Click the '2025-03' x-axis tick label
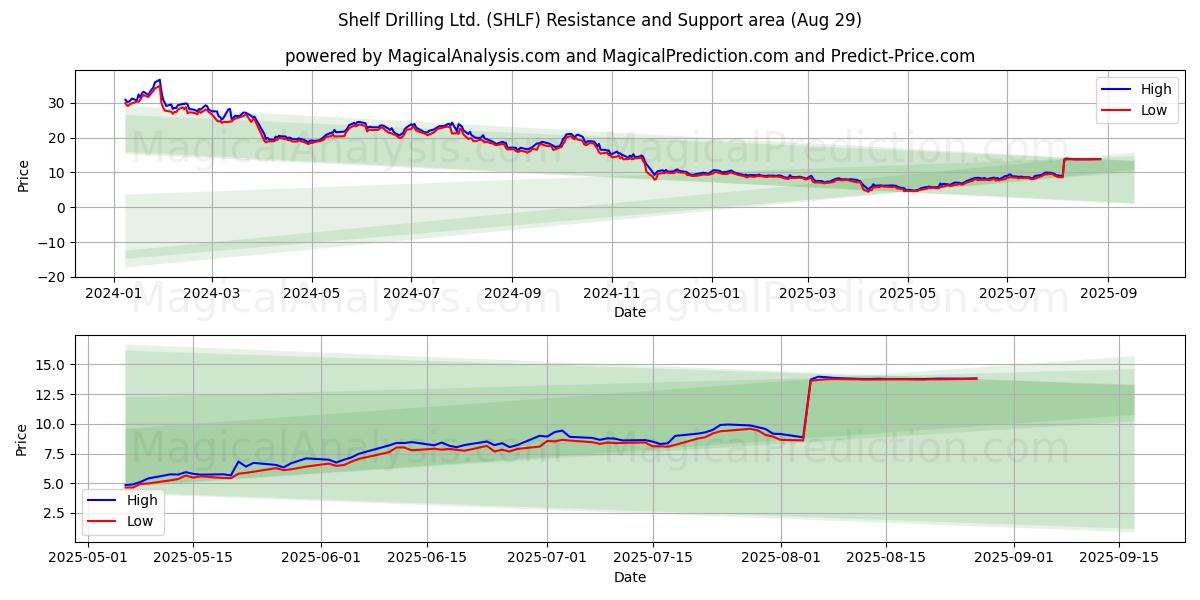This screenshot has height=600, width=1200. pyautogui.click(x=810, y=293)
